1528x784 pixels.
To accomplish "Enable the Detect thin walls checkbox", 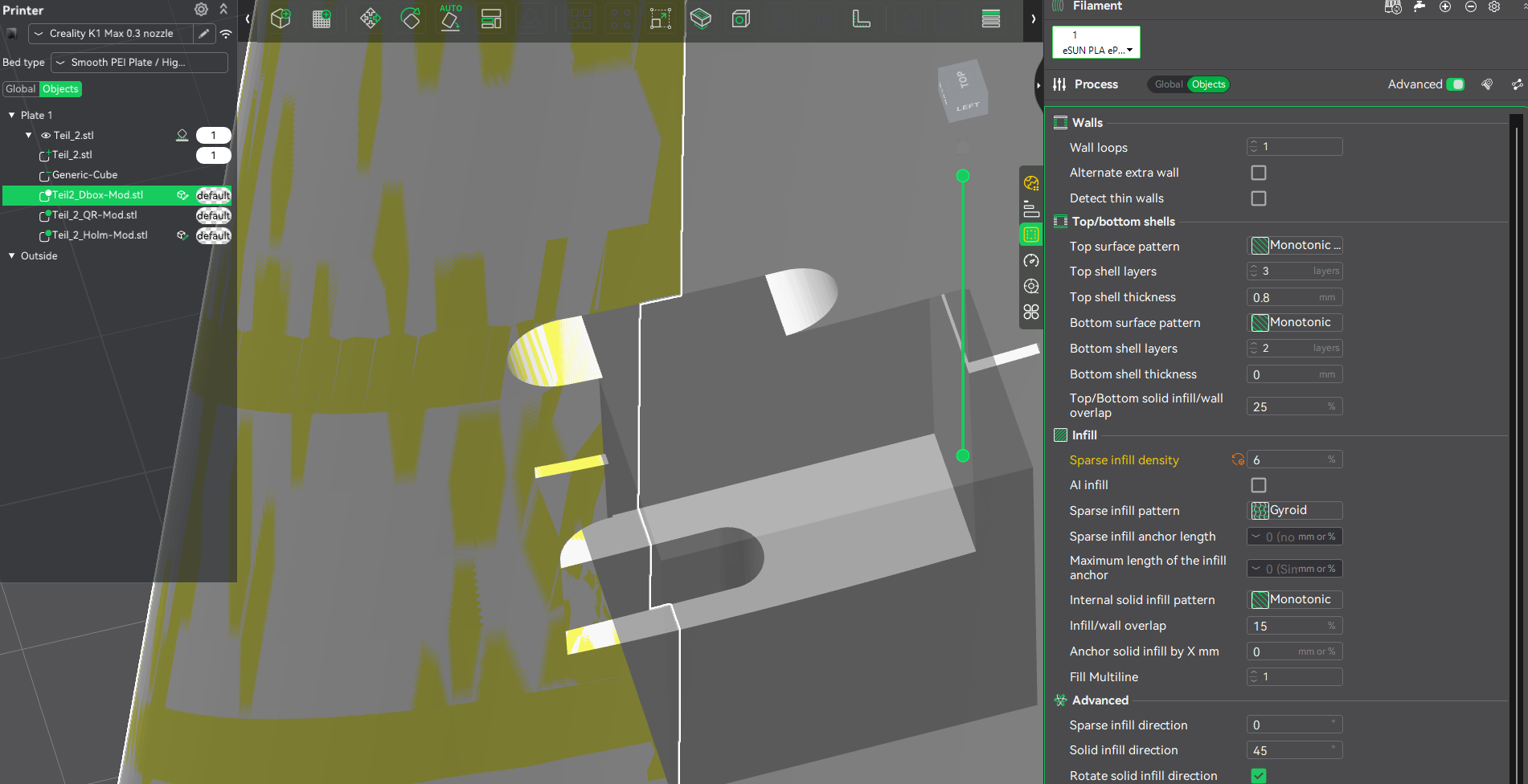I will [x=1259, y=198].
